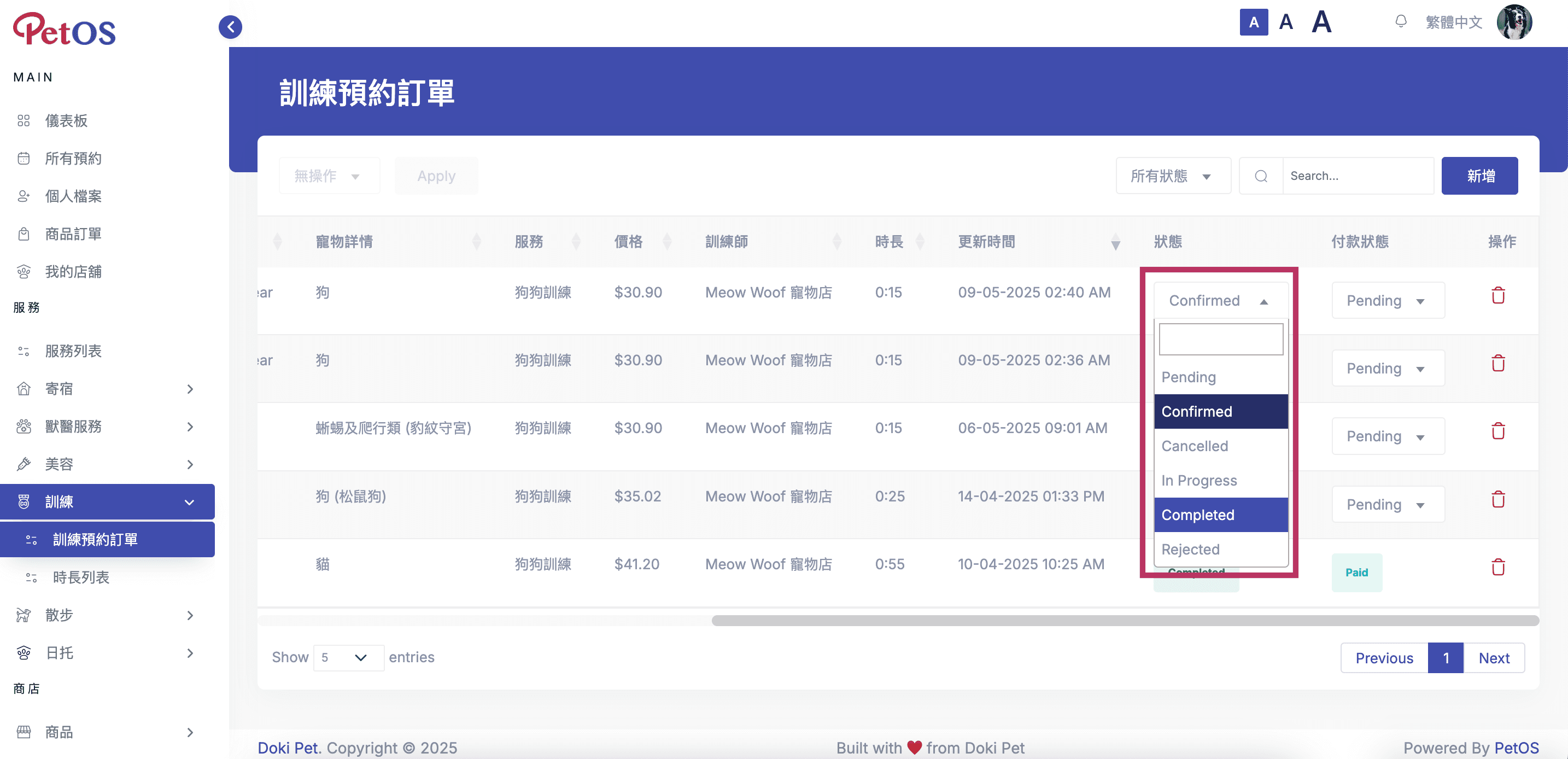Click the horizontal table scrollbar
Viewport: 1568px width, 759px height.
point(1125,621)
